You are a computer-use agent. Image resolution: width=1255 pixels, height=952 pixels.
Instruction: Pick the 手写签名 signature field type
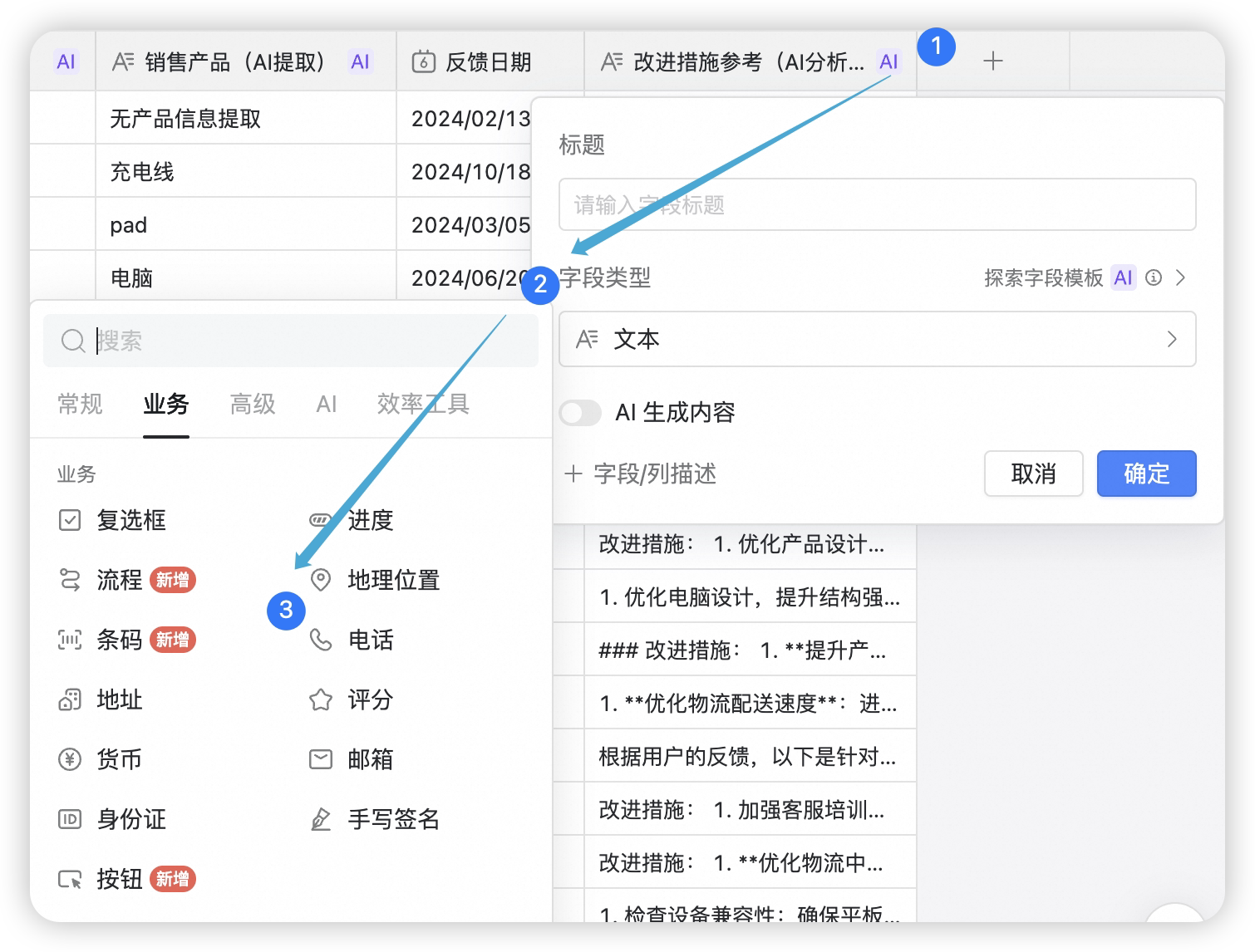click(374, 819)
